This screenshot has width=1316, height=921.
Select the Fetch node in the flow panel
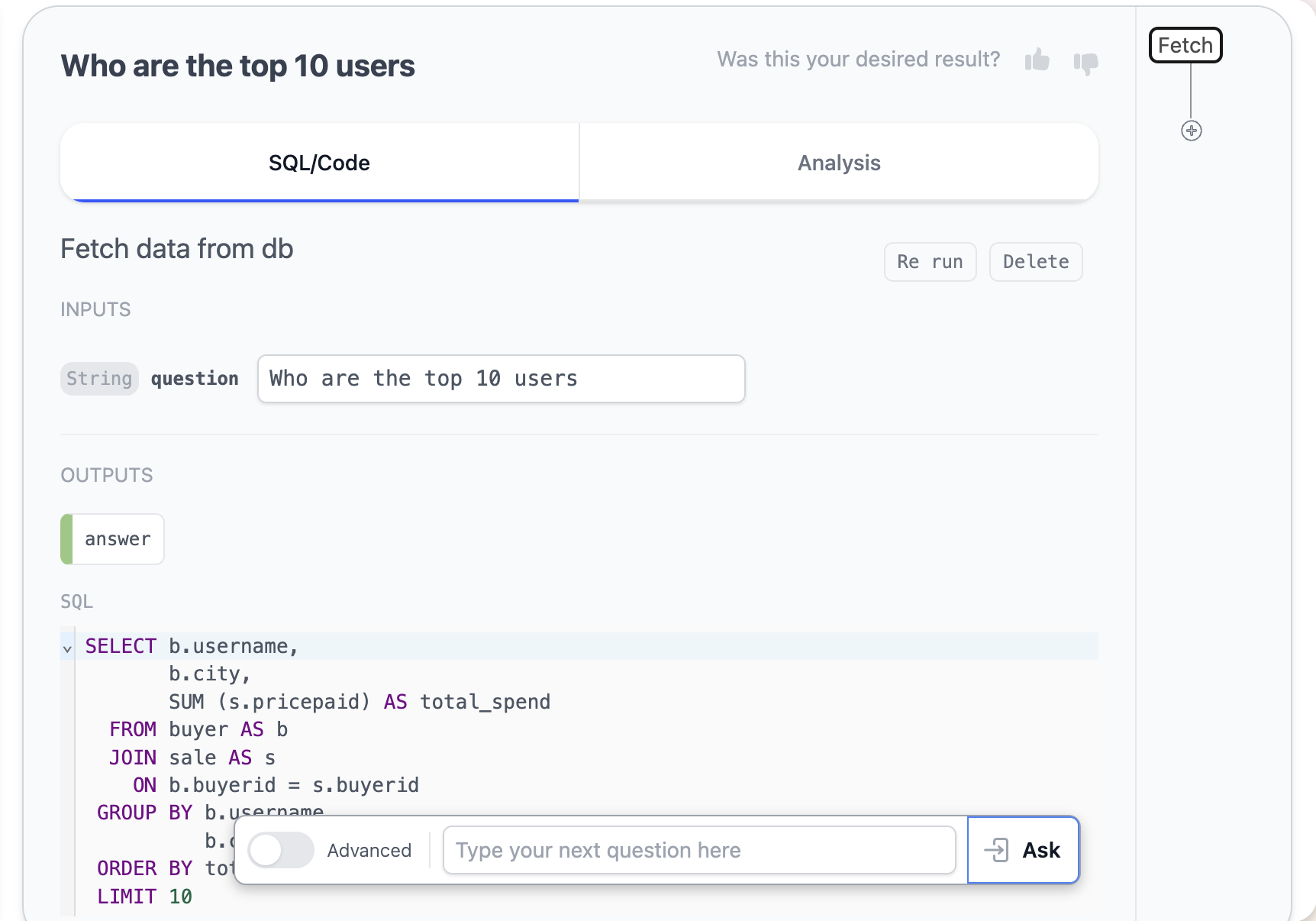(1185, 45)
